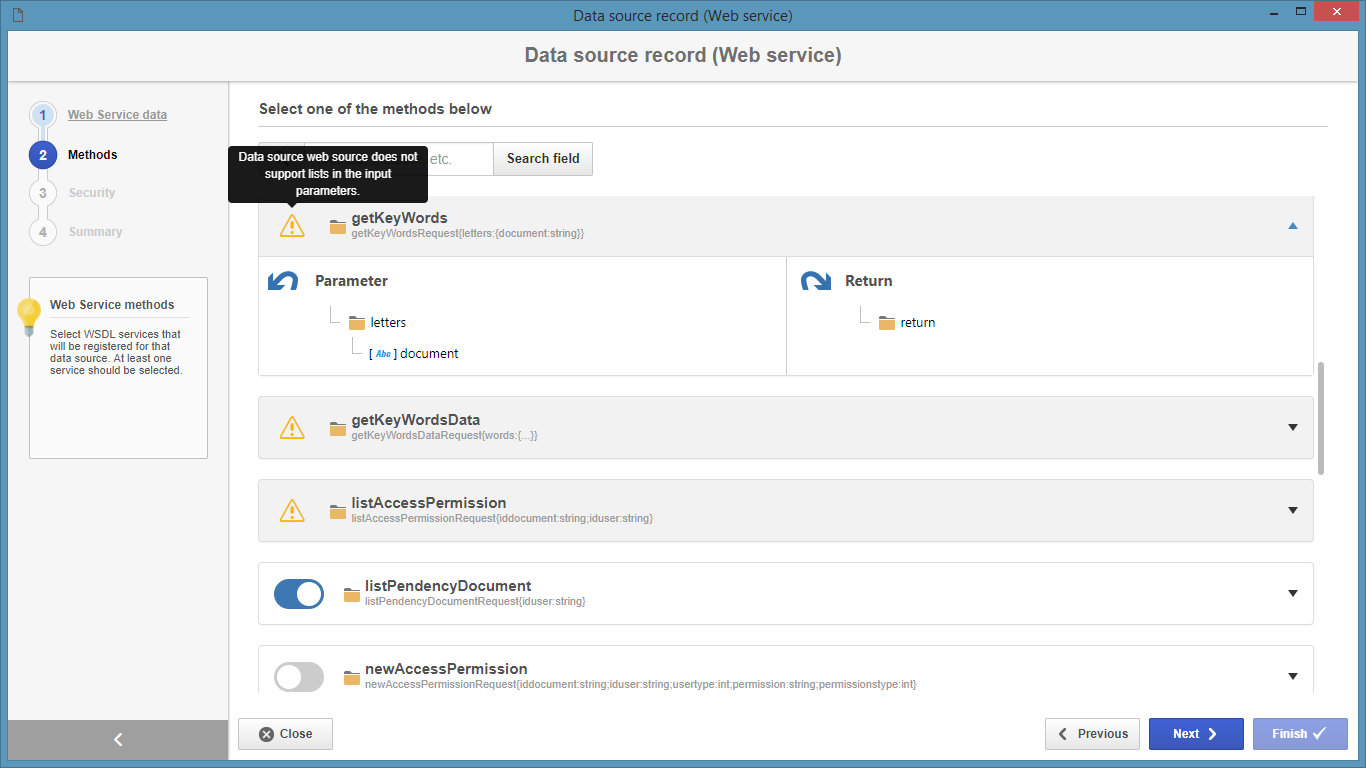Go to Web Service data step
Image resolution: width=1366 pixels, height=768 pixels.
coord(117,115)
